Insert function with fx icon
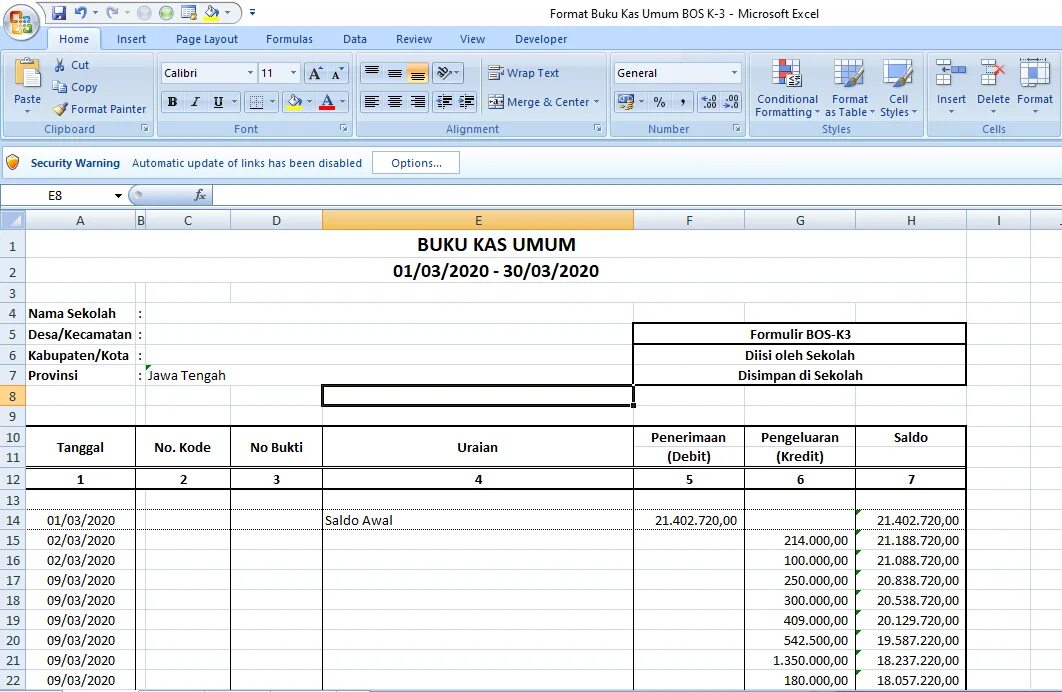Viewport: 1062px width, 692px height. point(200,196)
